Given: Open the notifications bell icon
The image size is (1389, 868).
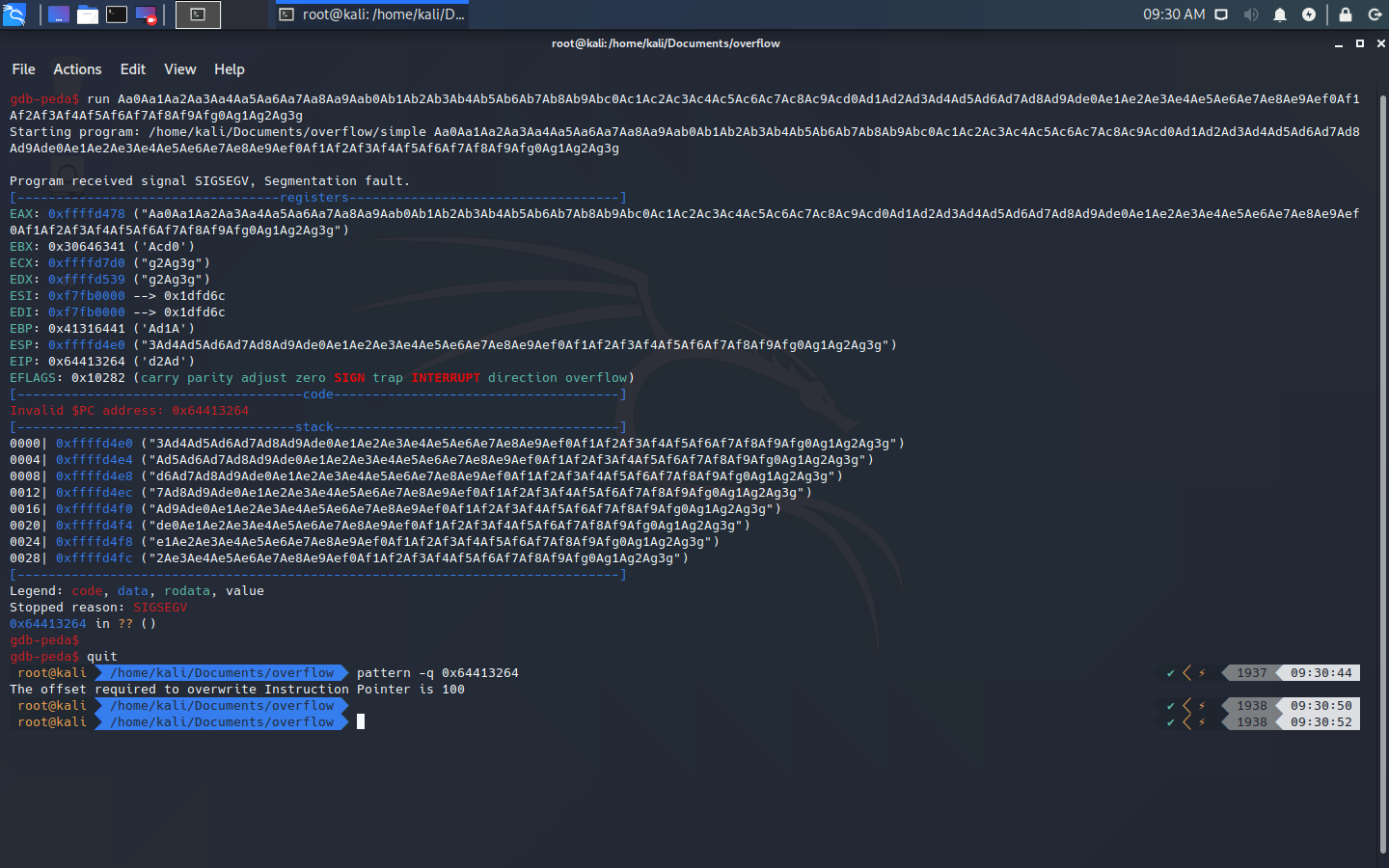Looking at the screenshot, I should pyautogui.click(x=1280, y=14).
